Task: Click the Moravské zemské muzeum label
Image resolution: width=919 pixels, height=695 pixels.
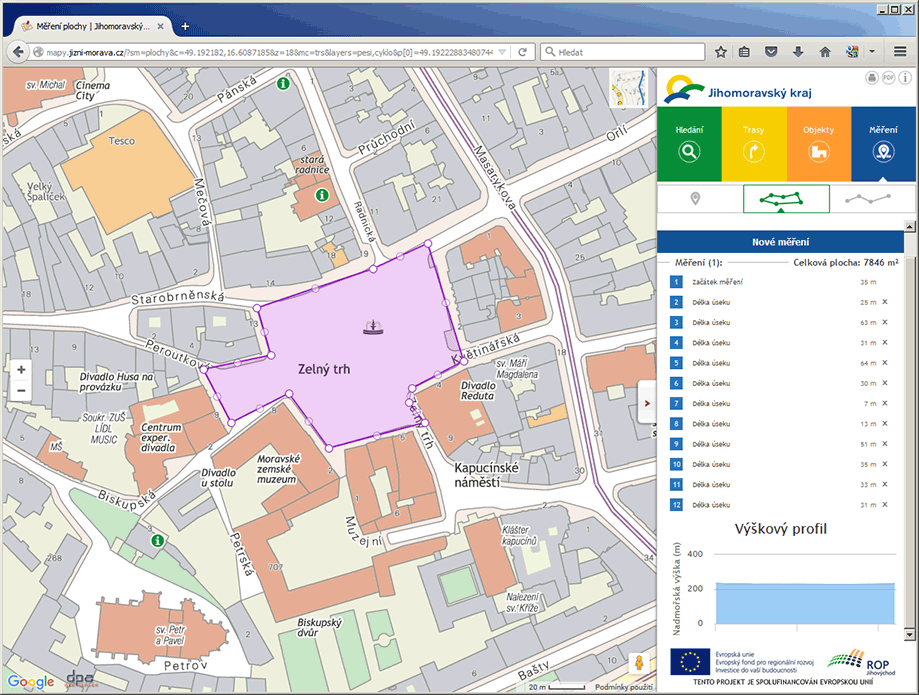Action: [x=278, y=469]
